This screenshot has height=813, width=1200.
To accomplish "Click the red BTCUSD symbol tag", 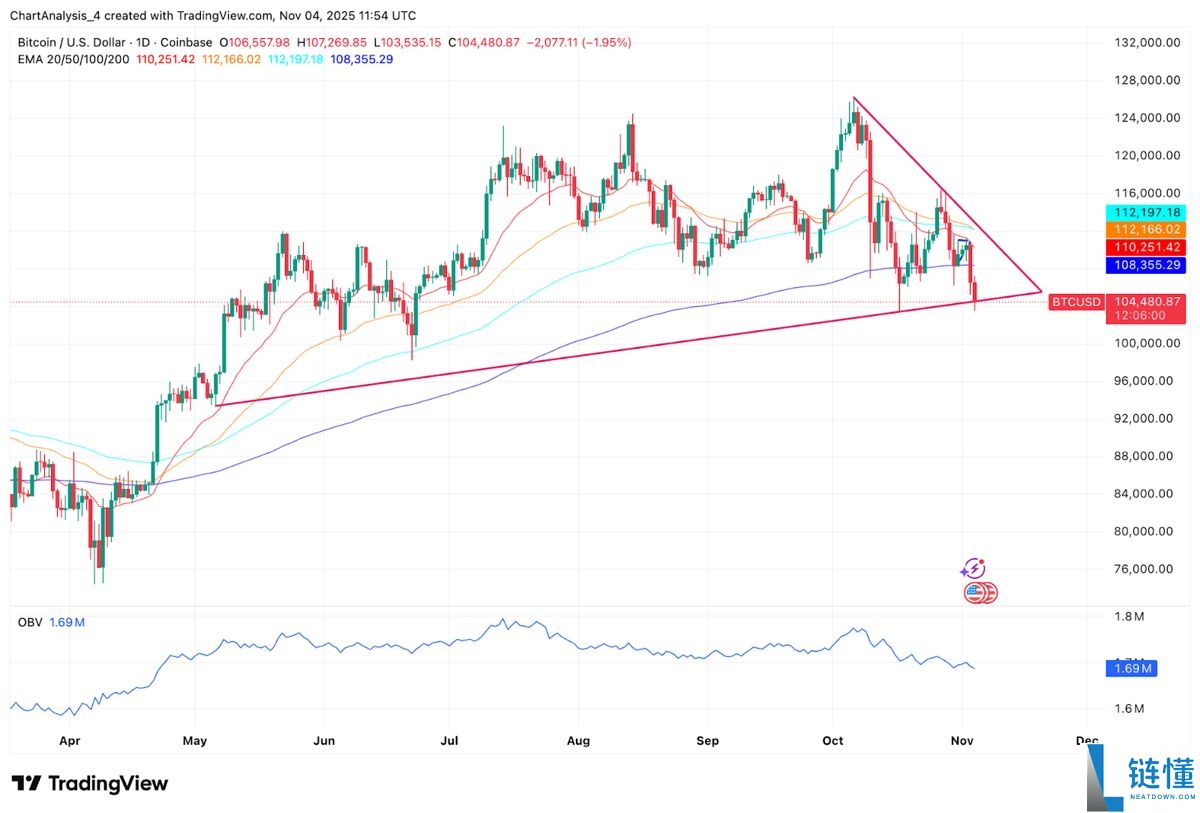I will 1075,302.
